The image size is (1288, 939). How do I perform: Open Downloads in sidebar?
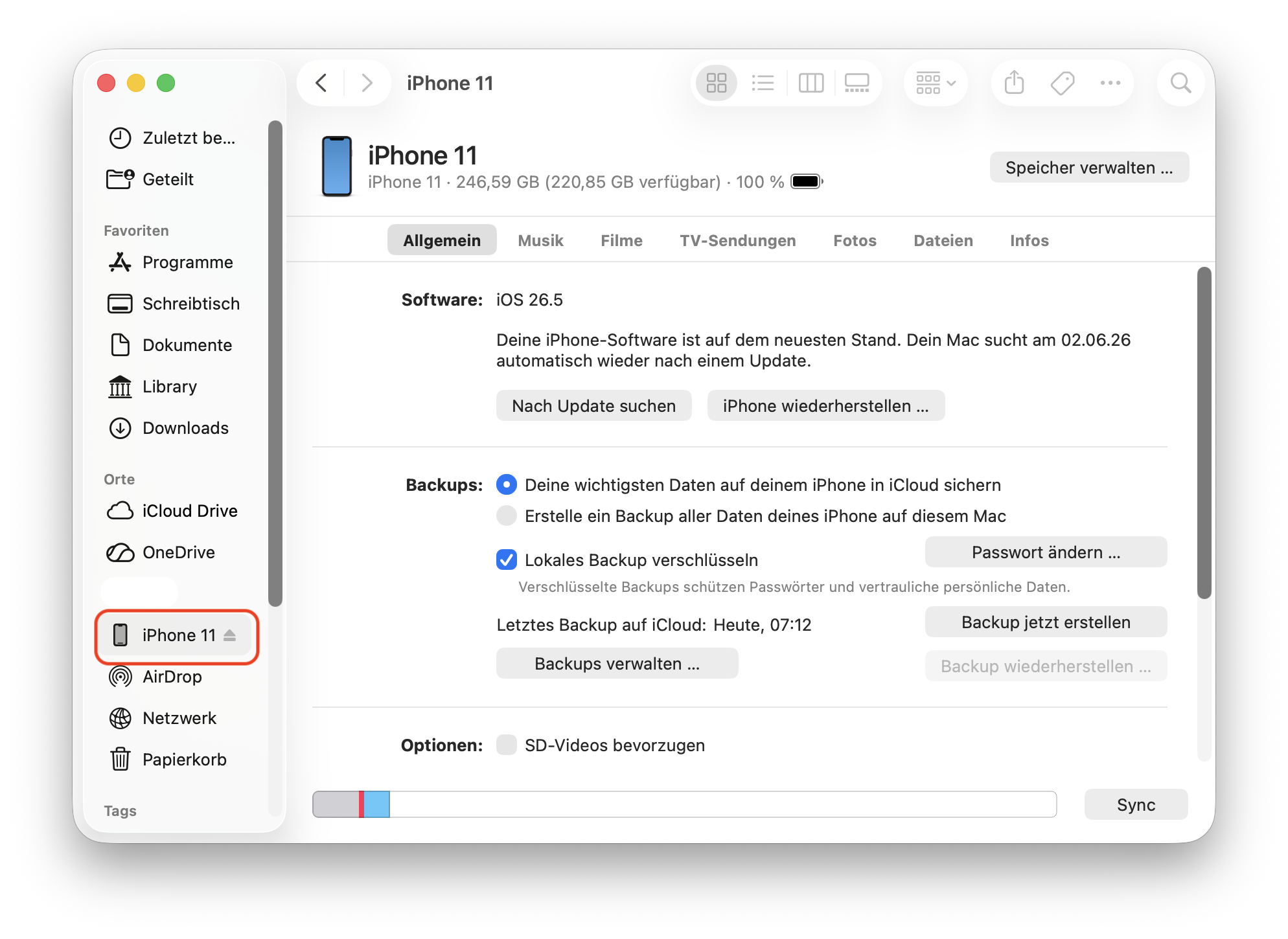[172, 428]
